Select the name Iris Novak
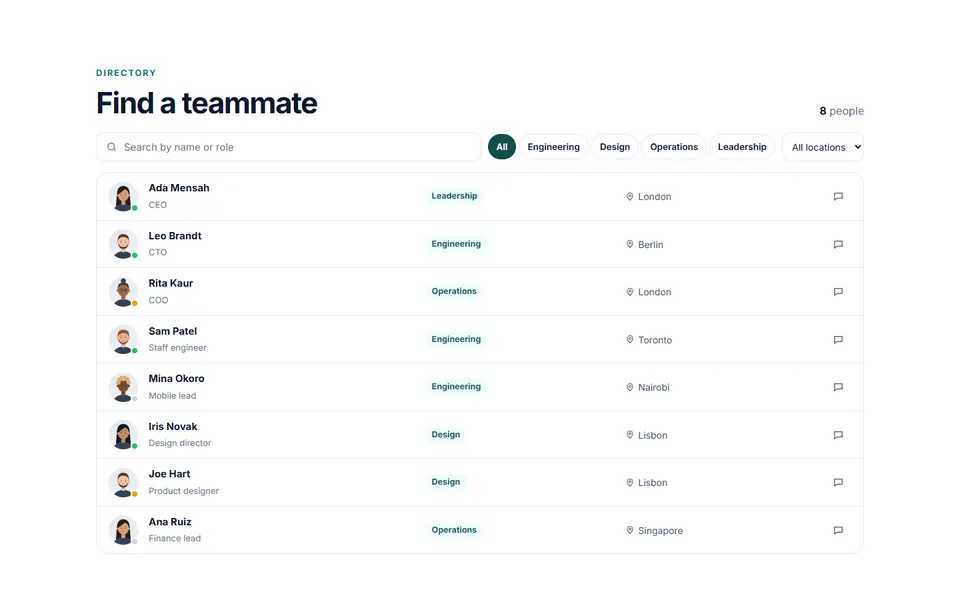Viewport: 960px width, 600px height. pos(173,427)
